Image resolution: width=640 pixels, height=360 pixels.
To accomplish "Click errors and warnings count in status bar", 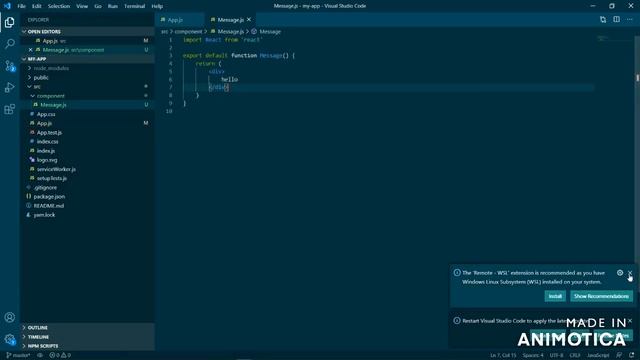I will pyautogui.click(x=60, y=356).
